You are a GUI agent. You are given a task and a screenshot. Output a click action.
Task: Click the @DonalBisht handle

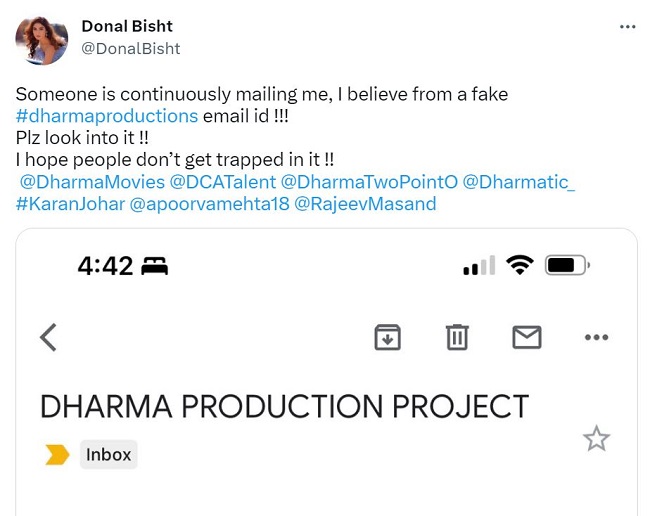(130, 48)
